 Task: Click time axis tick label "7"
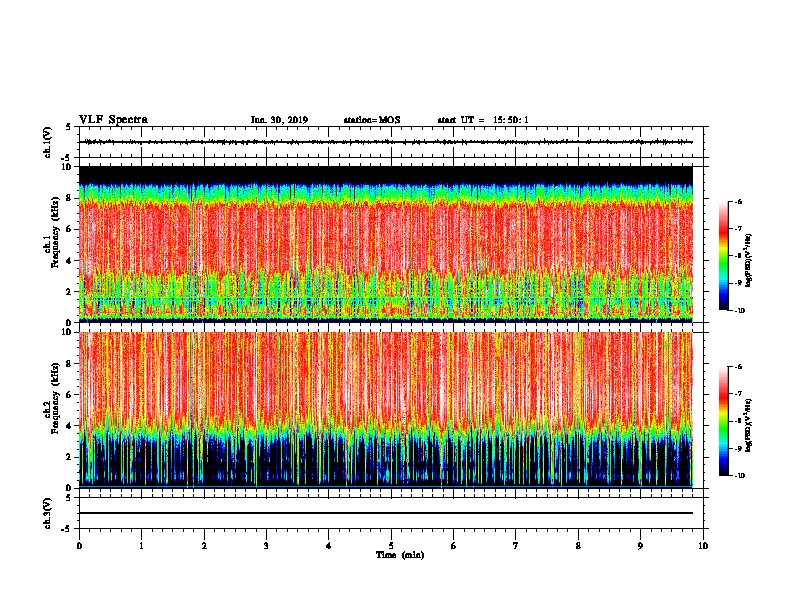coord(516,546)
